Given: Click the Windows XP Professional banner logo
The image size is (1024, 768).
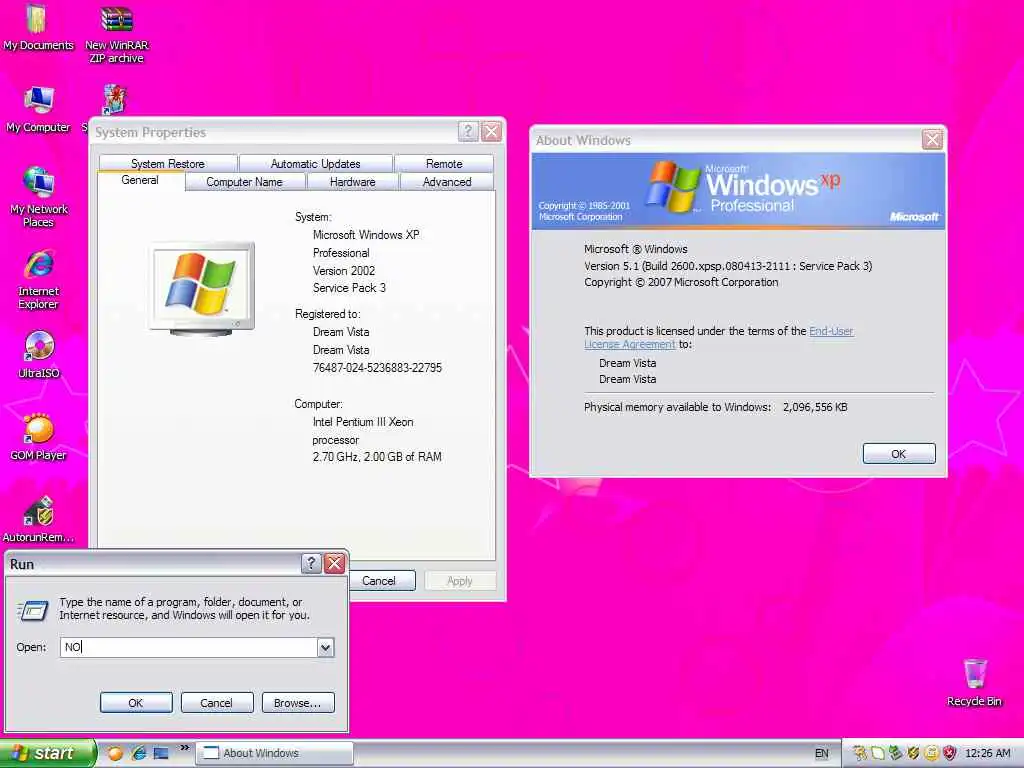Looking at the screenshot, I should click(741, 187).
